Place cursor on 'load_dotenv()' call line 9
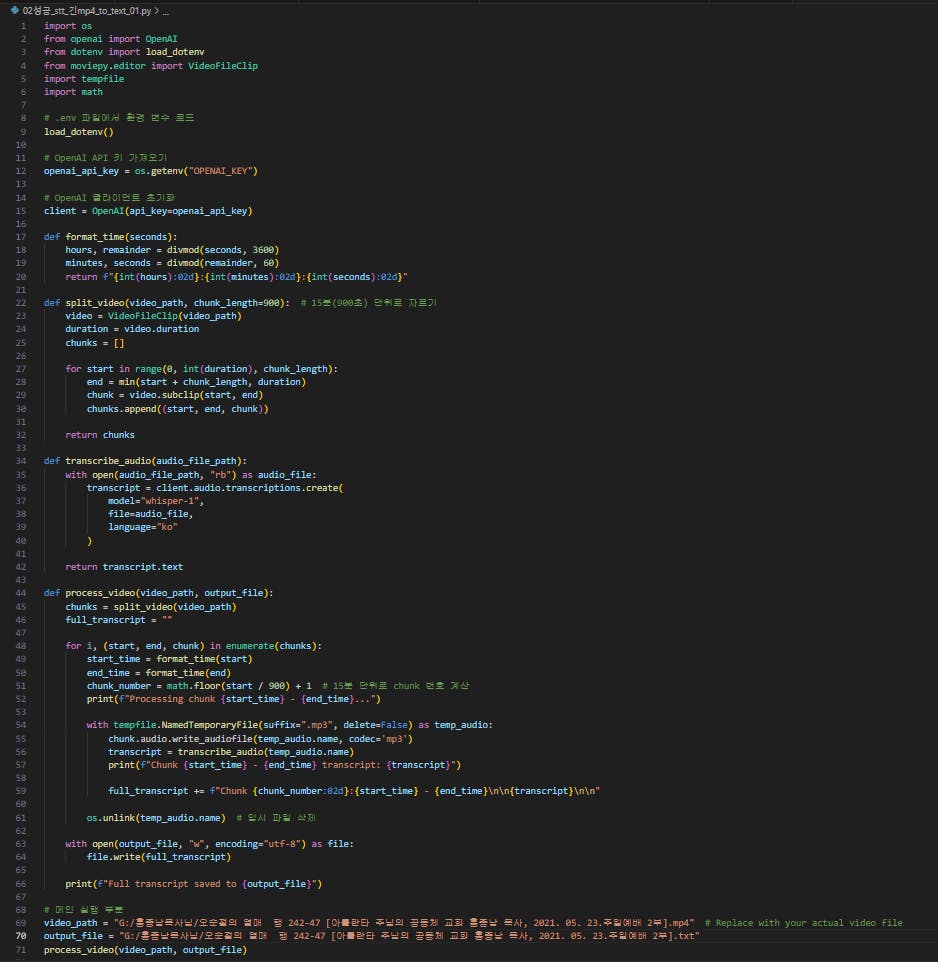The height and width of the screenshot is (962, 938). (x=79, y=131)
